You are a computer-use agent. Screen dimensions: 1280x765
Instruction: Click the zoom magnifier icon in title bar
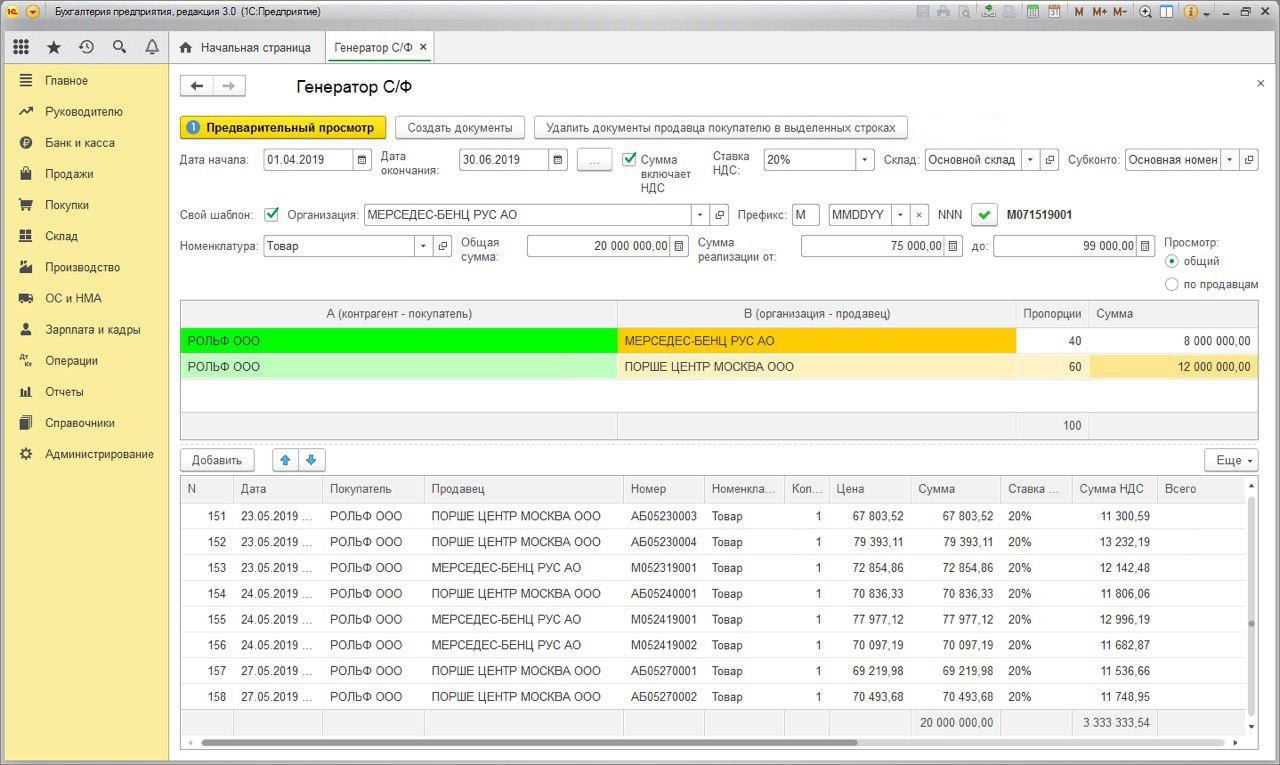point(1146,12)
